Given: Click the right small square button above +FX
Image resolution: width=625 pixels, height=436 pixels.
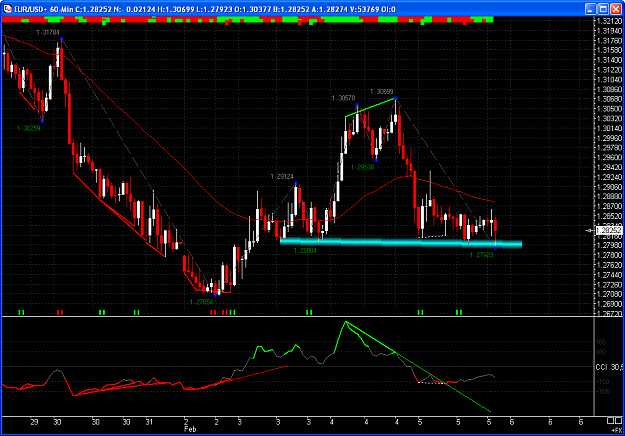Looking at the screenshot, I should pos(618,420).
